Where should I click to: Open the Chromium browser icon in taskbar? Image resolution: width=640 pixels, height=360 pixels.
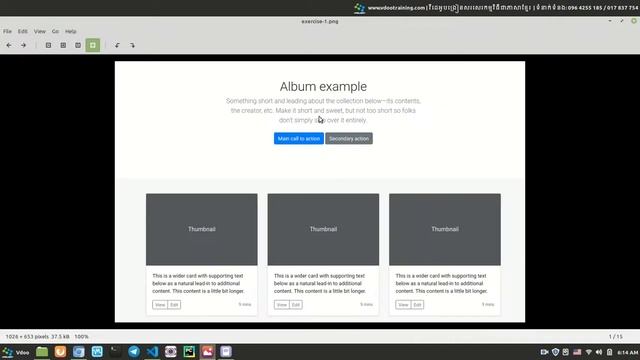79,352
